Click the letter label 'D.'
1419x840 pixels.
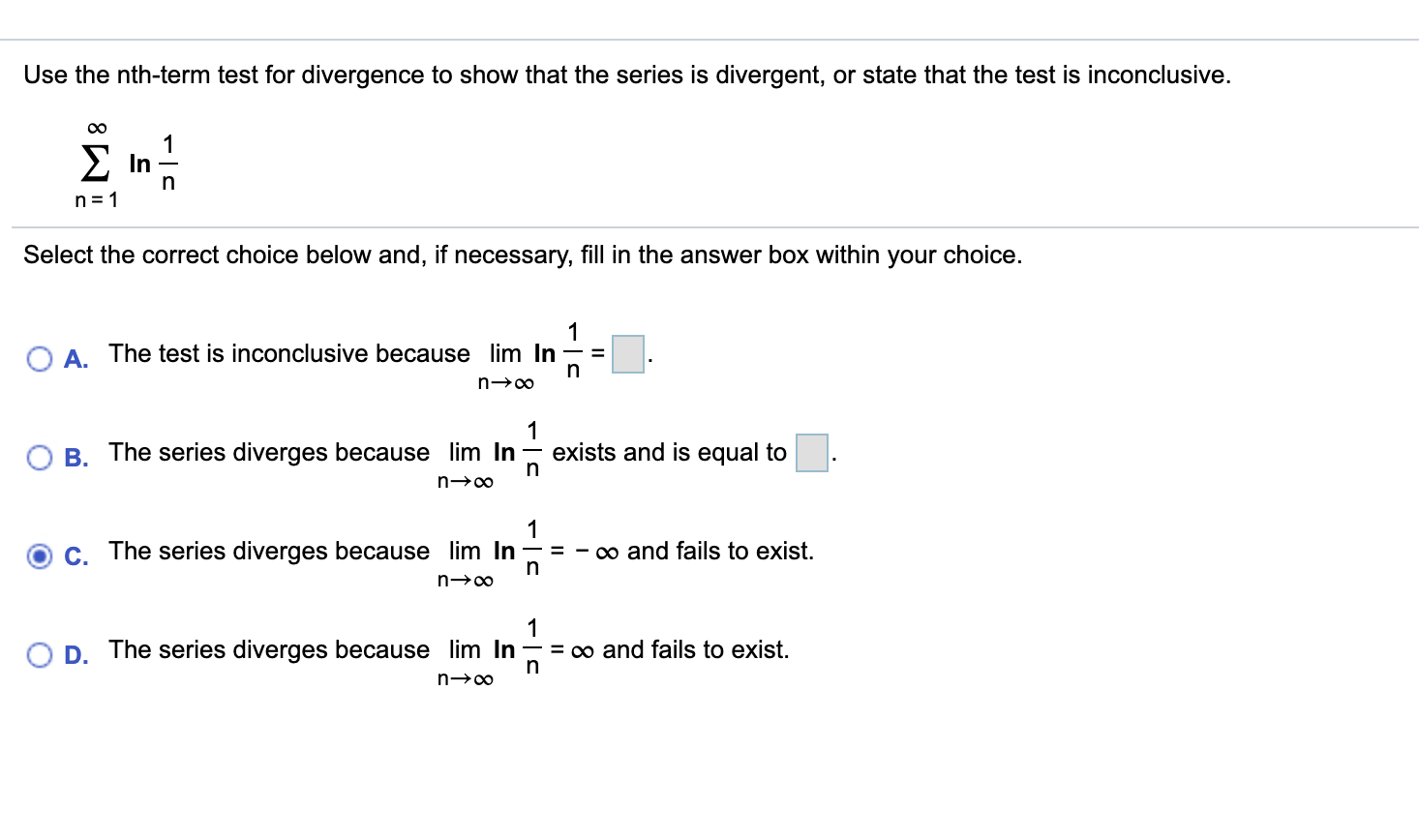click(76, 655)
